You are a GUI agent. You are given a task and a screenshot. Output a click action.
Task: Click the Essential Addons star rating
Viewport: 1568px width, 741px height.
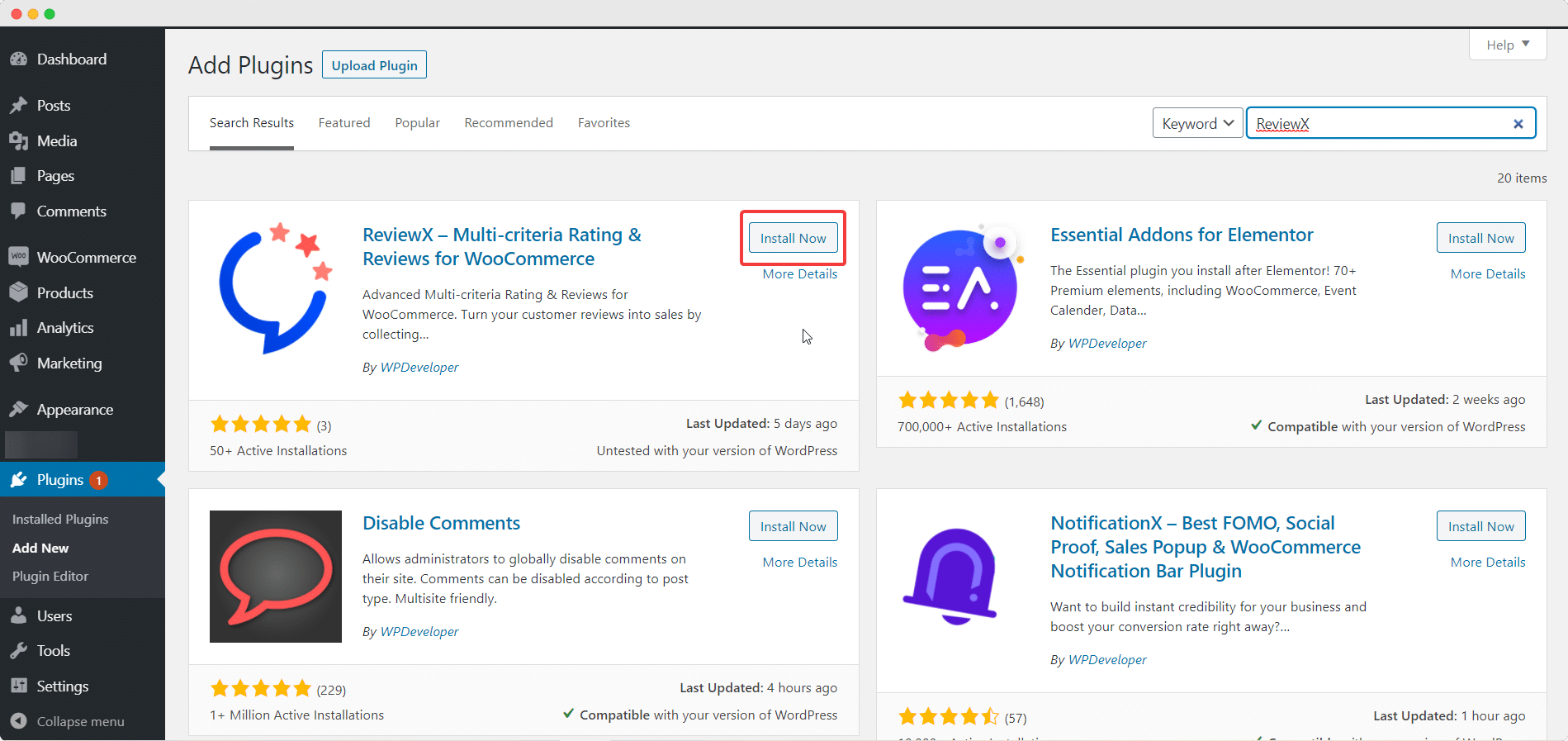tap(948, 401)
